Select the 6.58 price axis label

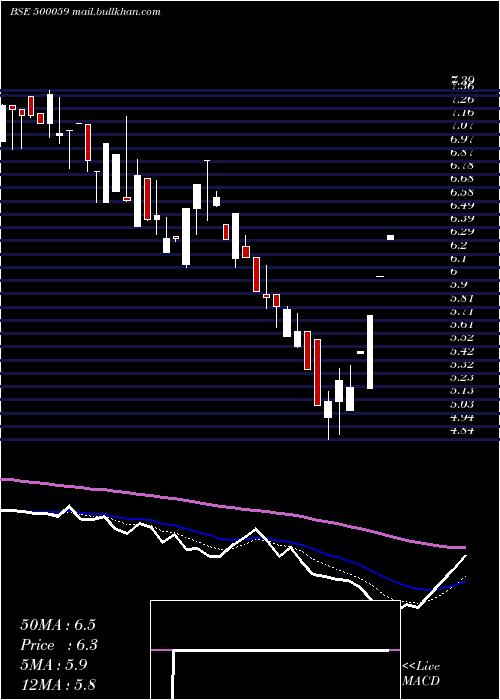(x=462, y=192)
